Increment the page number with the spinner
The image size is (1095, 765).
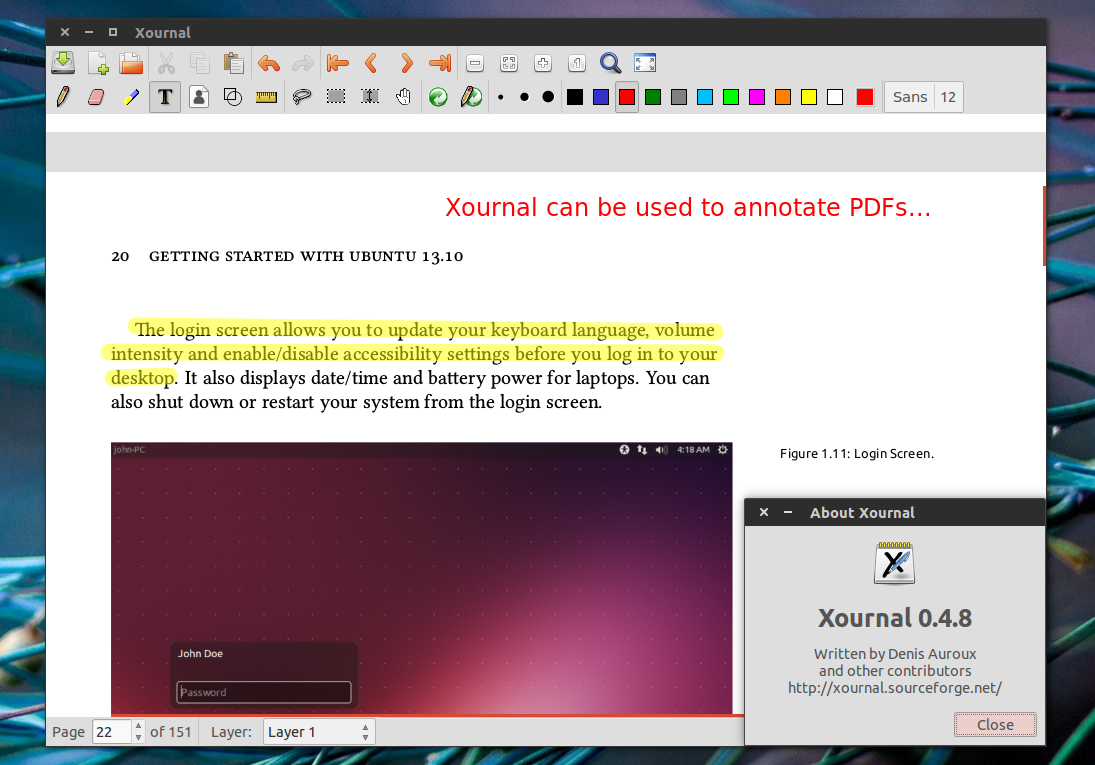[137, 726]
